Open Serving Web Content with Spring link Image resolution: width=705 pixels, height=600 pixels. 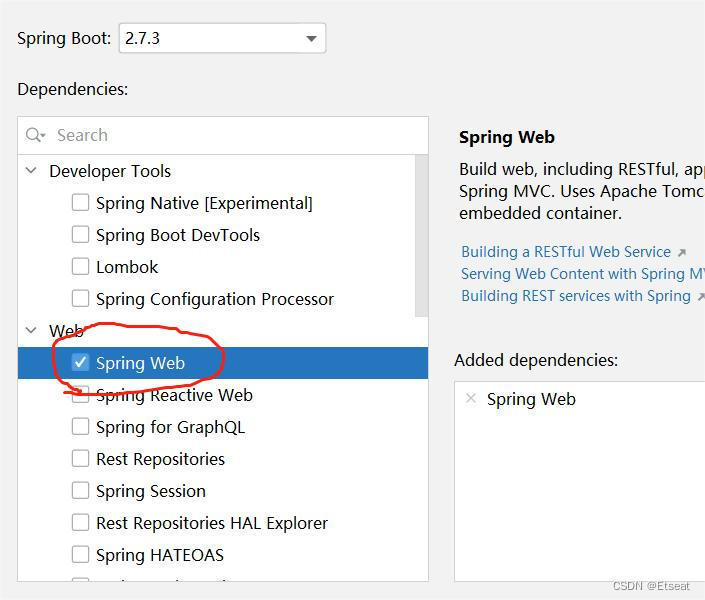(583, 274)
